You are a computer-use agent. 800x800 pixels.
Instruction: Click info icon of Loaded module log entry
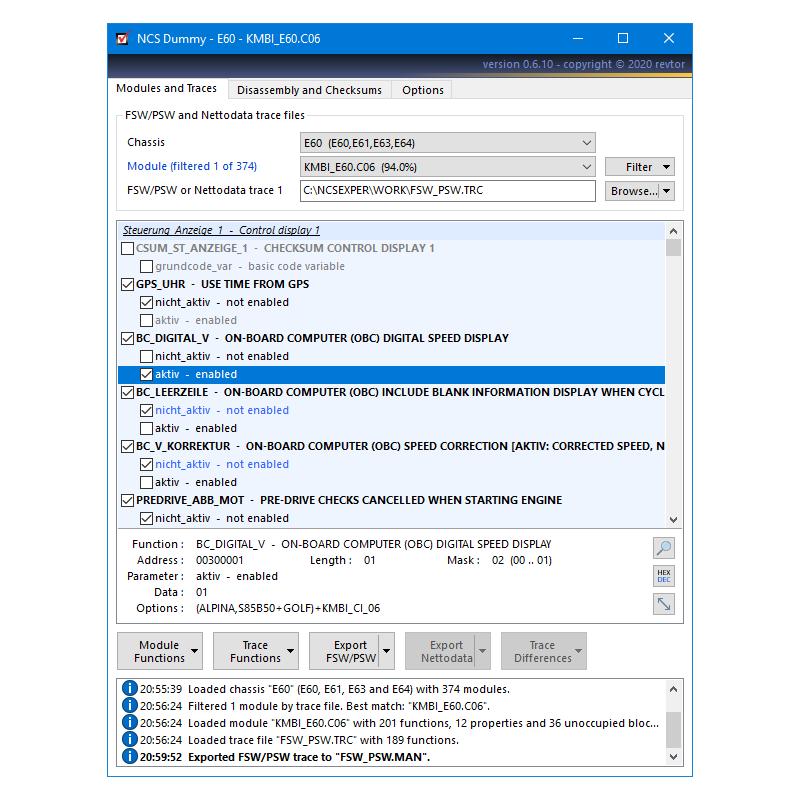coord(130,722)
